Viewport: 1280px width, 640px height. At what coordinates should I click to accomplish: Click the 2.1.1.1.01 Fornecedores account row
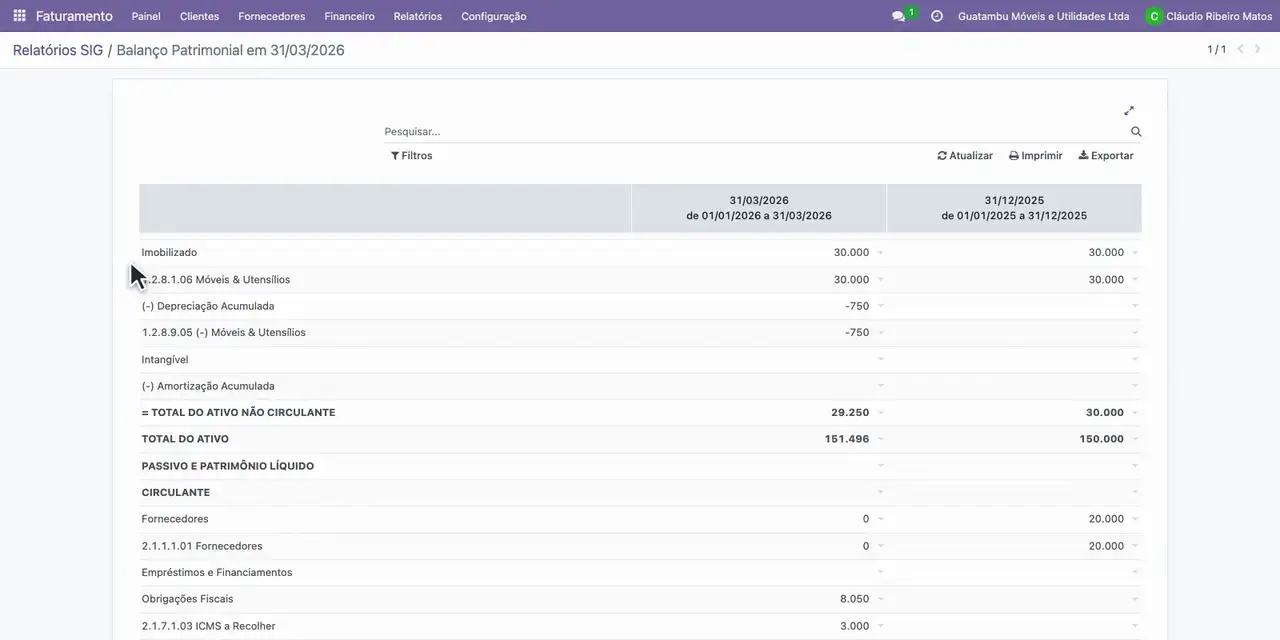point(640,546)
